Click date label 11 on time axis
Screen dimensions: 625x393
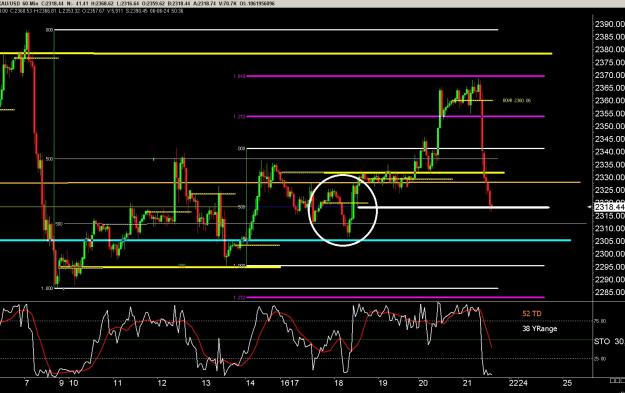(x=117, y=383)
